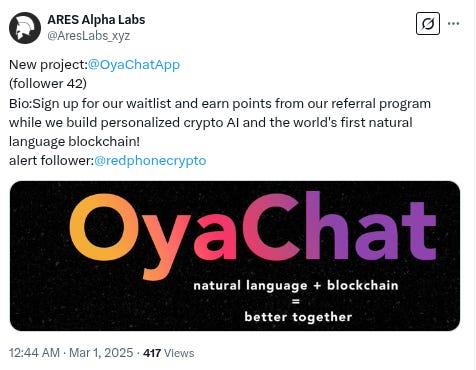Click the 'language blockchain!' text line
Screen dimensions: 476x370
point(74,142)
